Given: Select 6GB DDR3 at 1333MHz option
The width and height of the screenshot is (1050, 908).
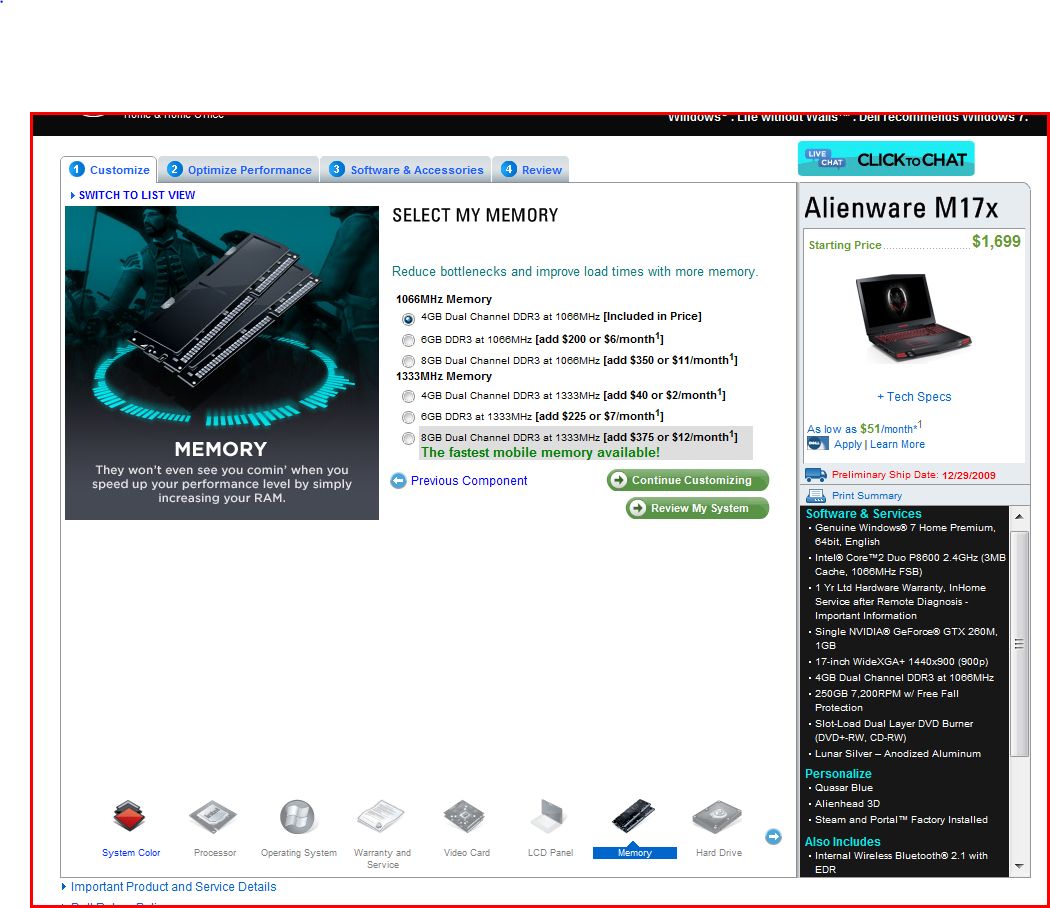Looking at the screenshot, I should point(408,418).
